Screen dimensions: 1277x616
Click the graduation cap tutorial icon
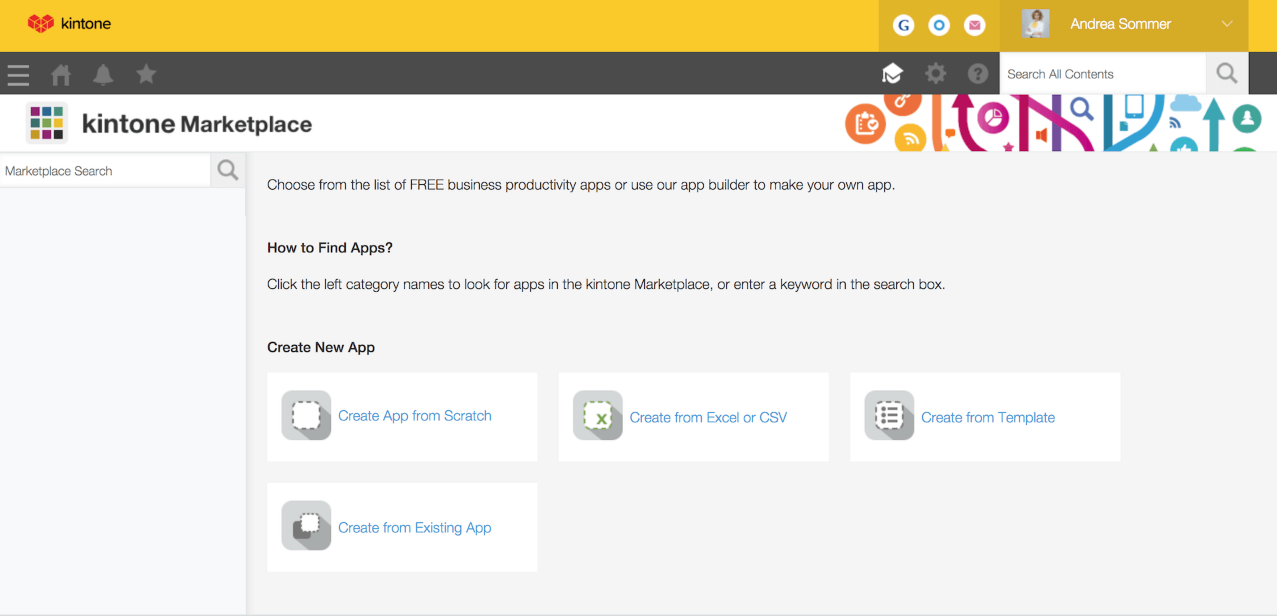coord(892,73)
